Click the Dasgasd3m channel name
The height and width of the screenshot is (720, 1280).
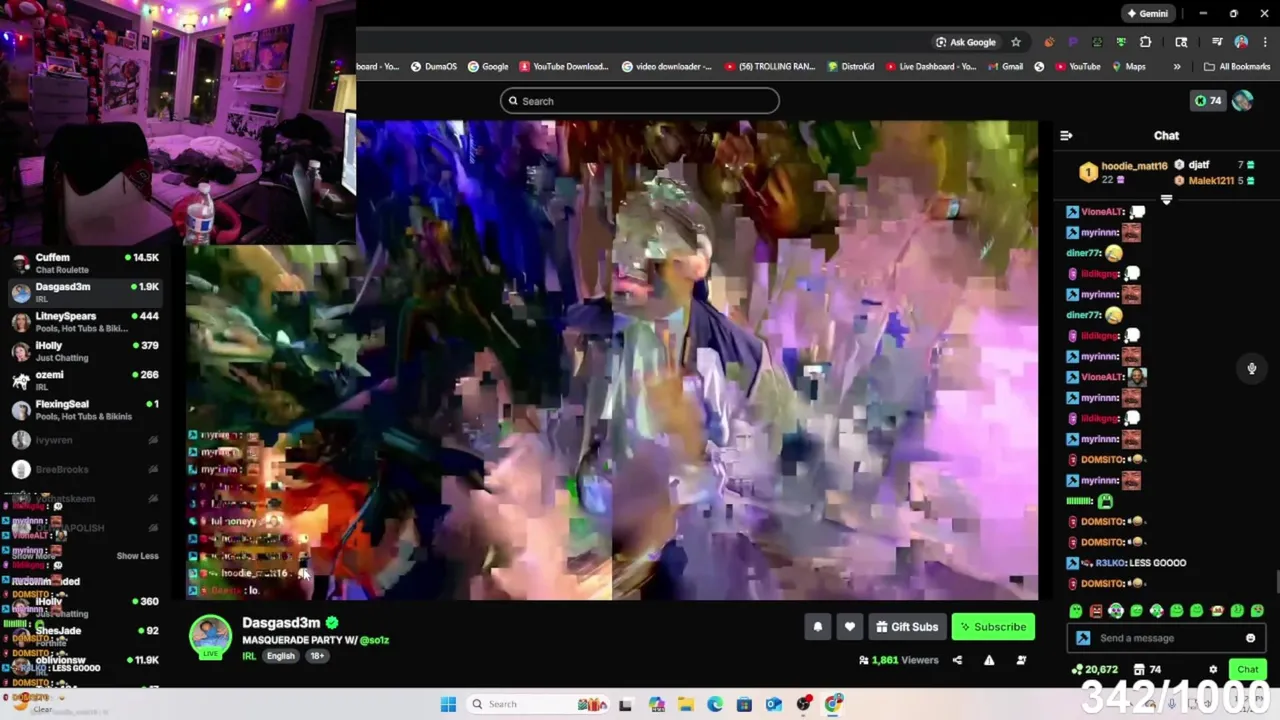click(281, 623)
